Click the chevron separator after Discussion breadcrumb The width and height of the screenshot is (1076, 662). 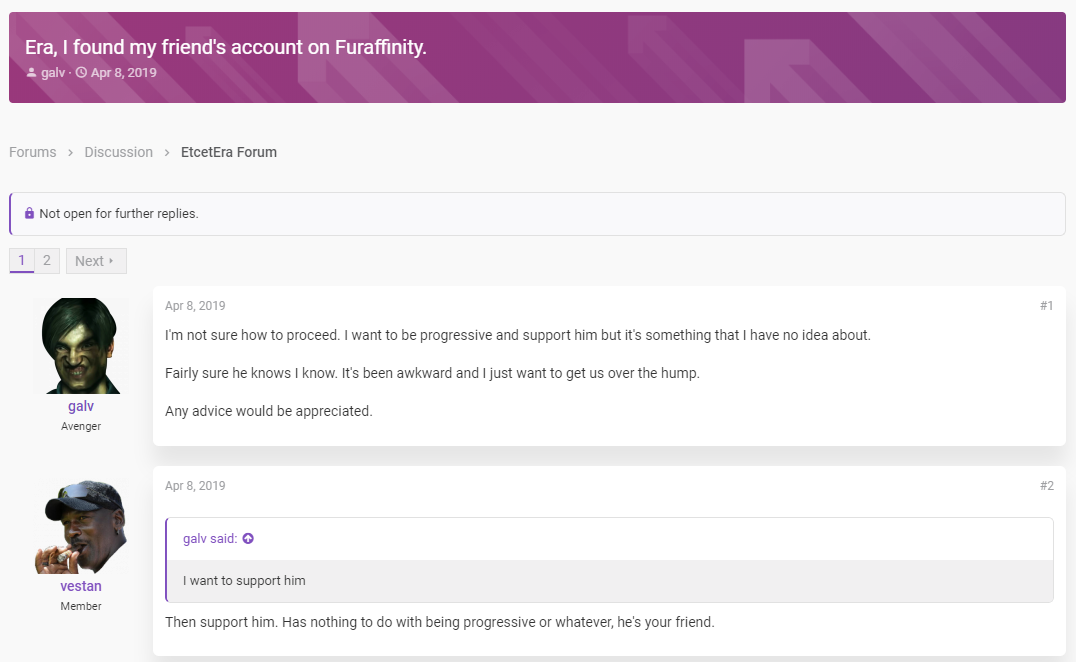pos(167,152)
